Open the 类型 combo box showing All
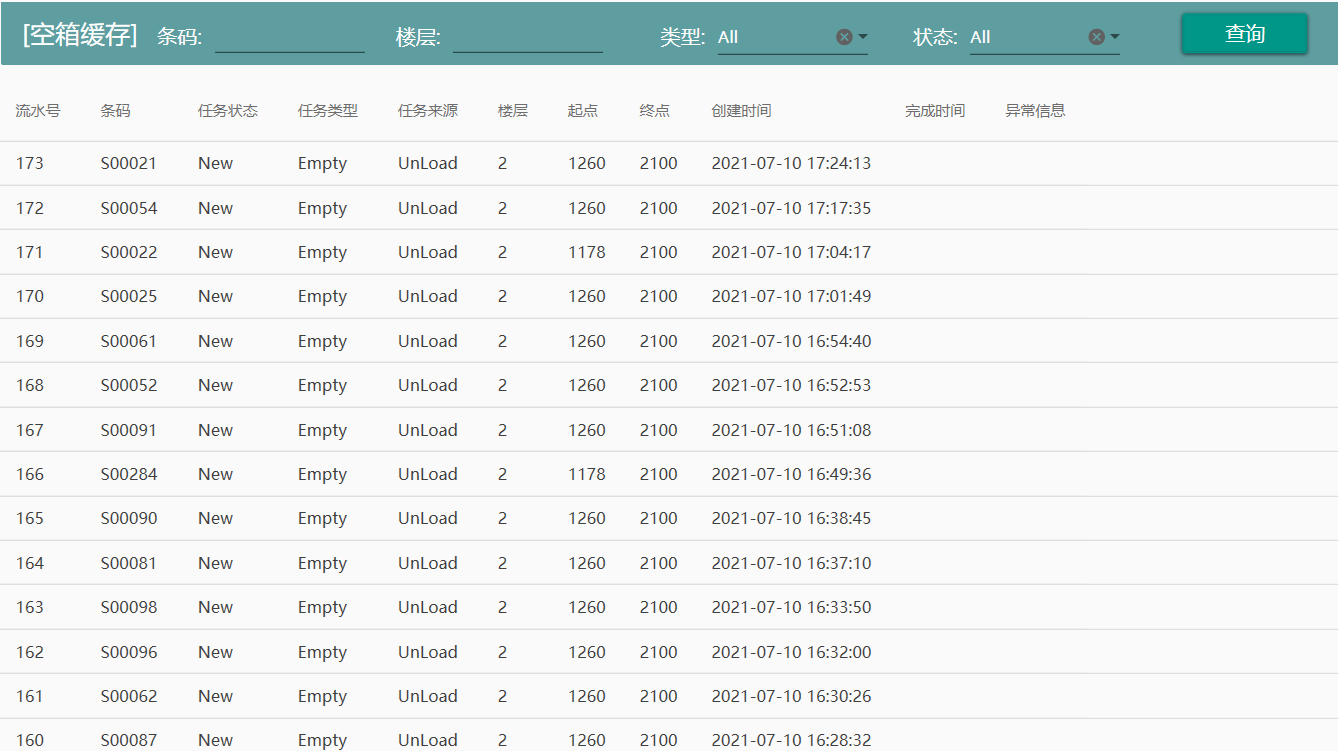The width and height of the screenshot is (1338, 751). [x=793, y=37]
